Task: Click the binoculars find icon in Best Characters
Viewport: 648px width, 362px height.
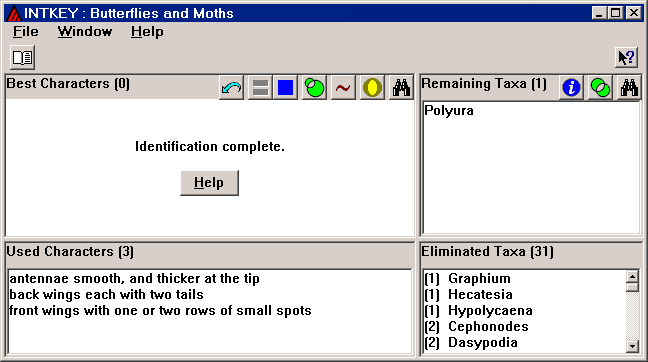Action: pos(401,88)
